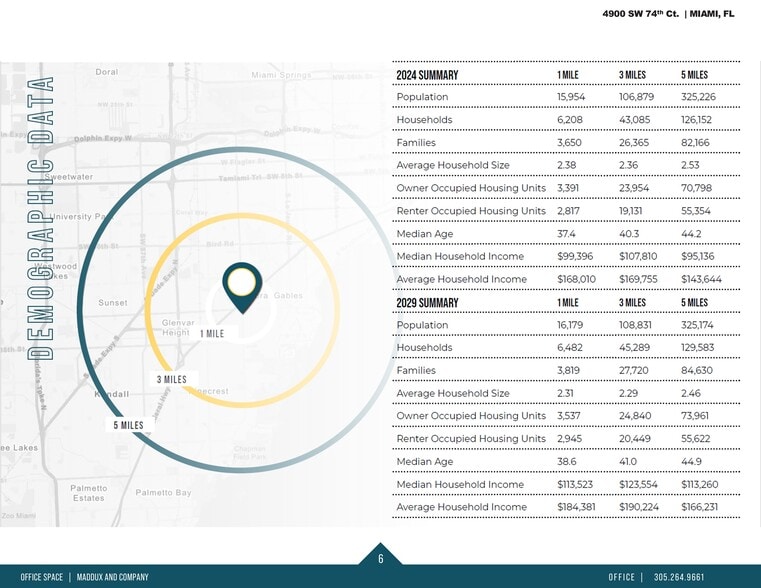Screen dimensions: 761x588
Task: Click the Doral label on the map
Action: coord(106,72)
